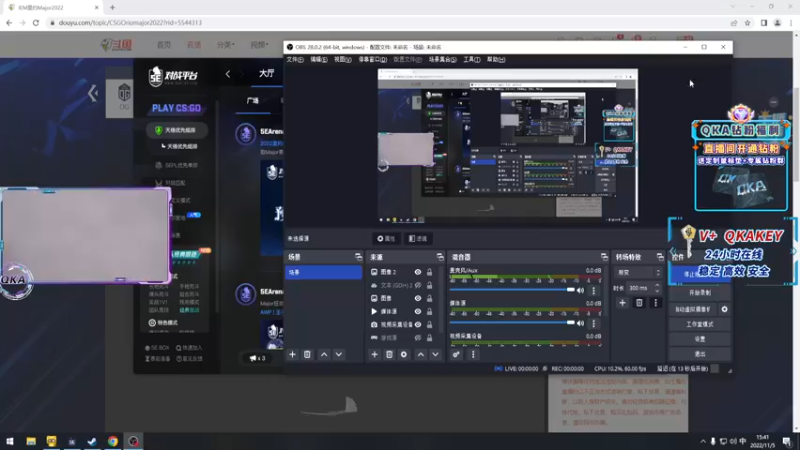Open OBS 文件 menu
The width and height of the screenshot is (800, 450).
(295, 60)
